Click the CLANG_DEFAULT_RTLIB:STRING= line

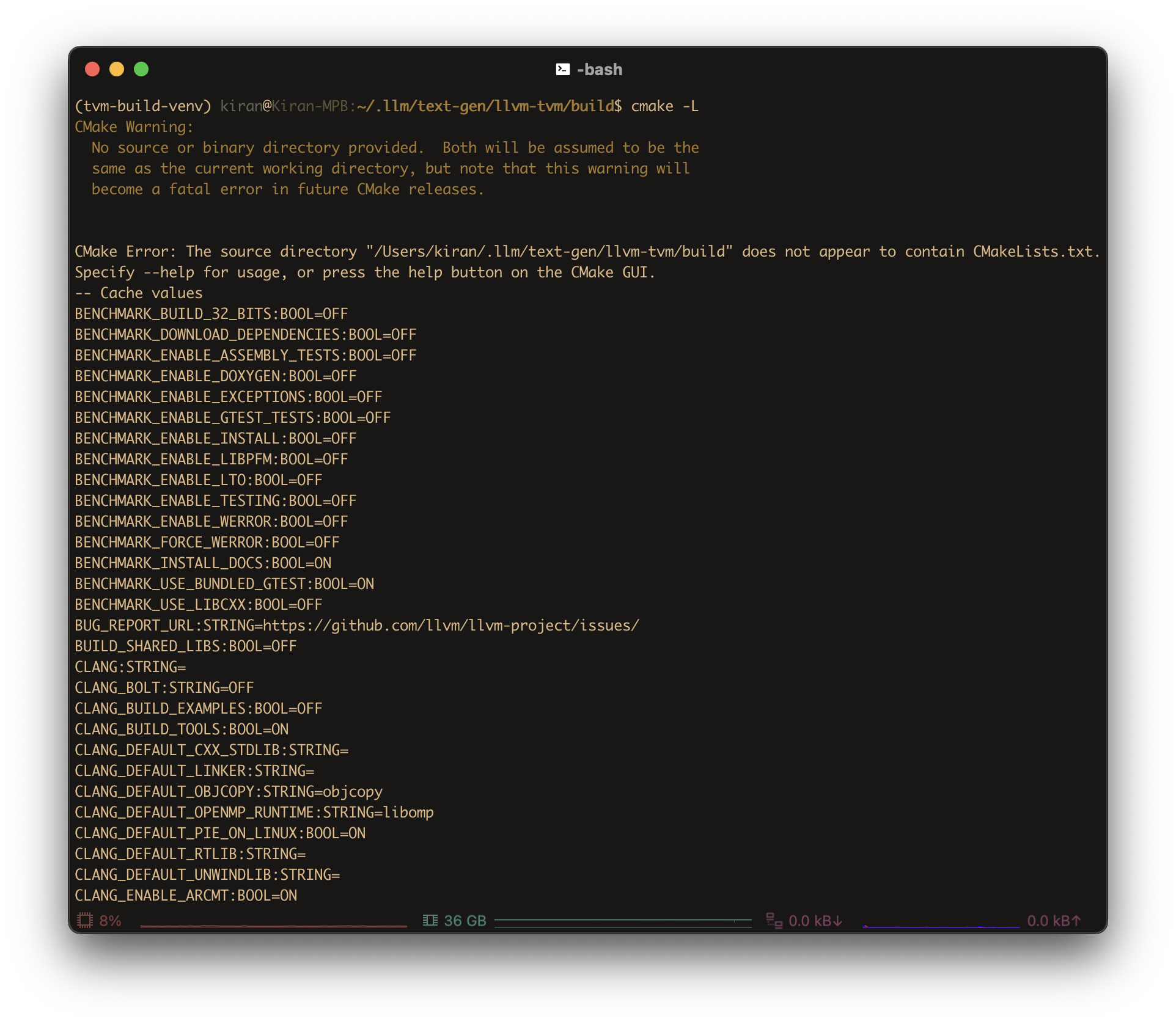click(190, 854)
